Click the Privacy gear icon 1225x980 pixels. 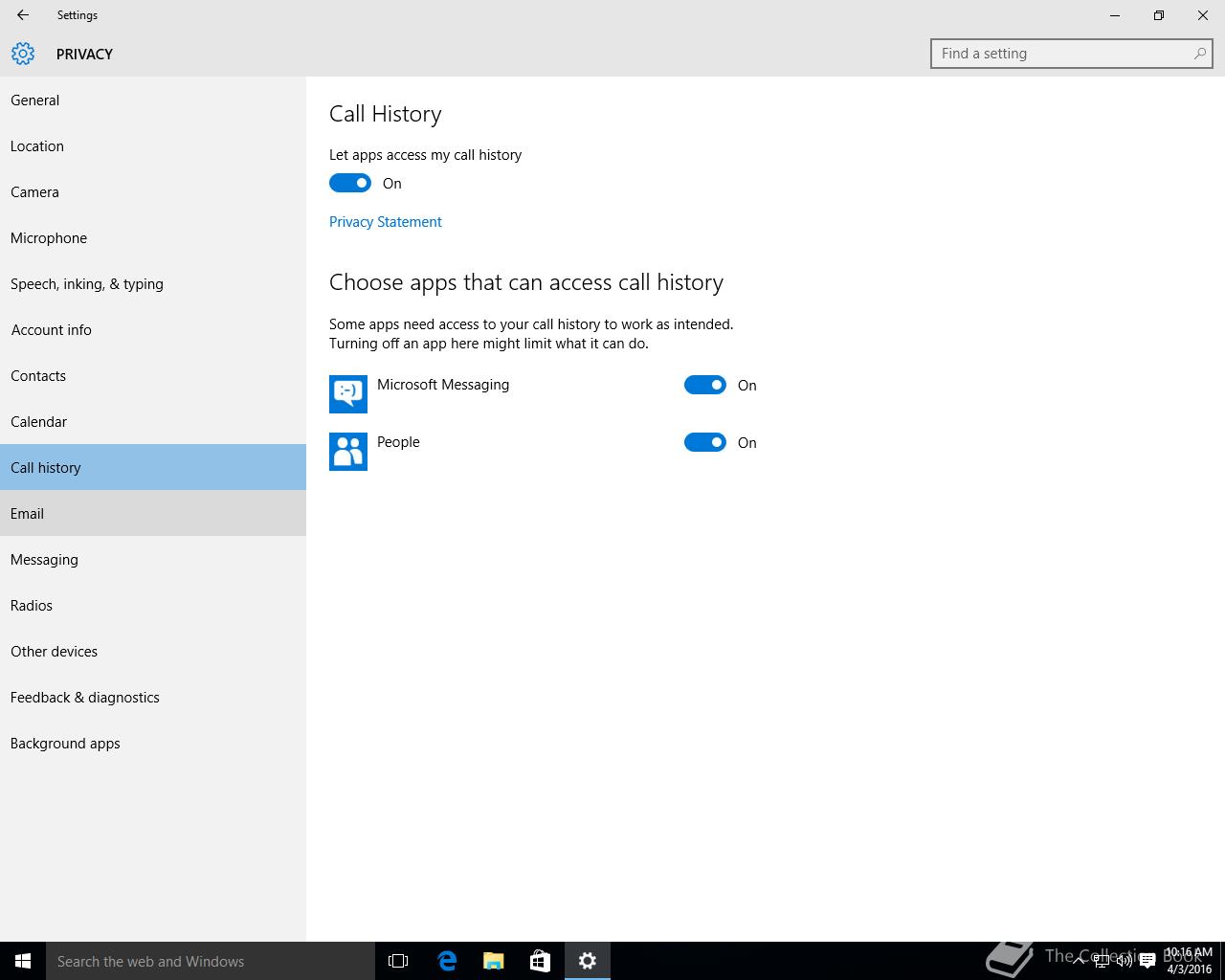(23, 54)
